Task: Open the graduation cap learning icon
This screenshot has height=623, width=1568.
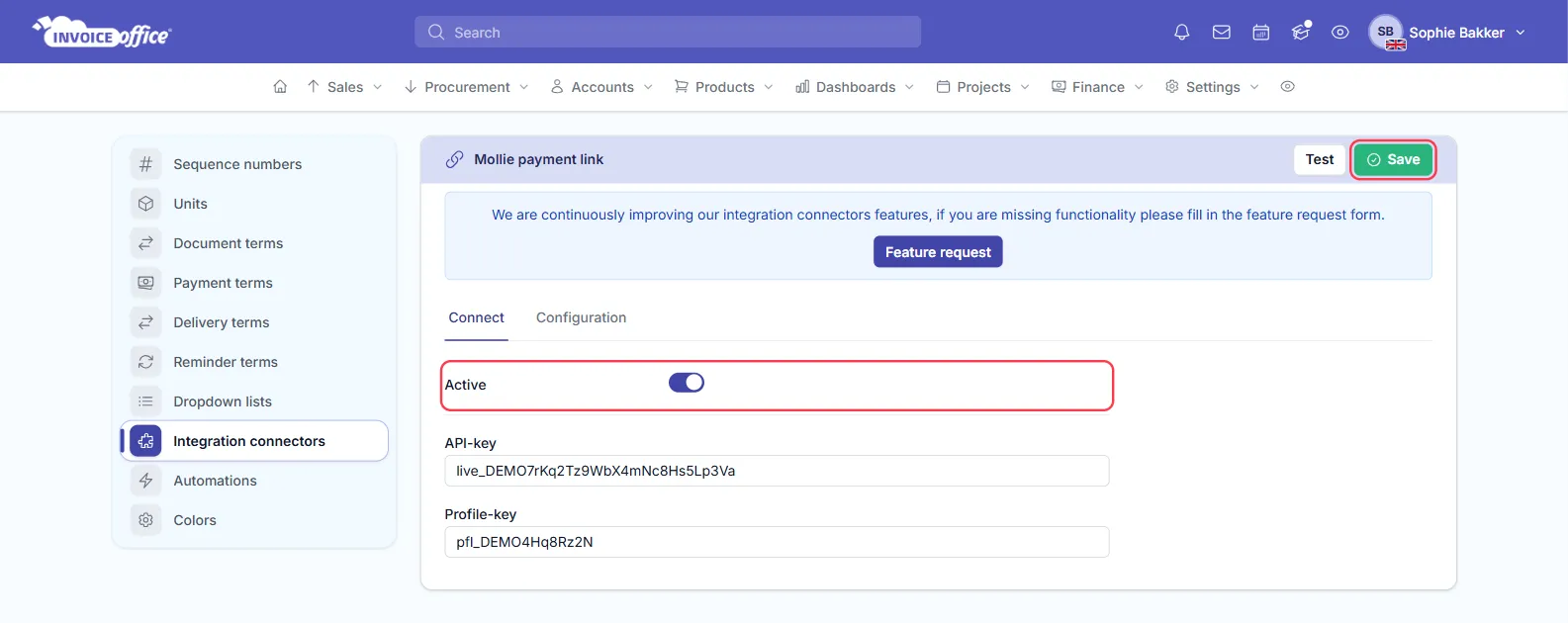Action: (1301, 32)
